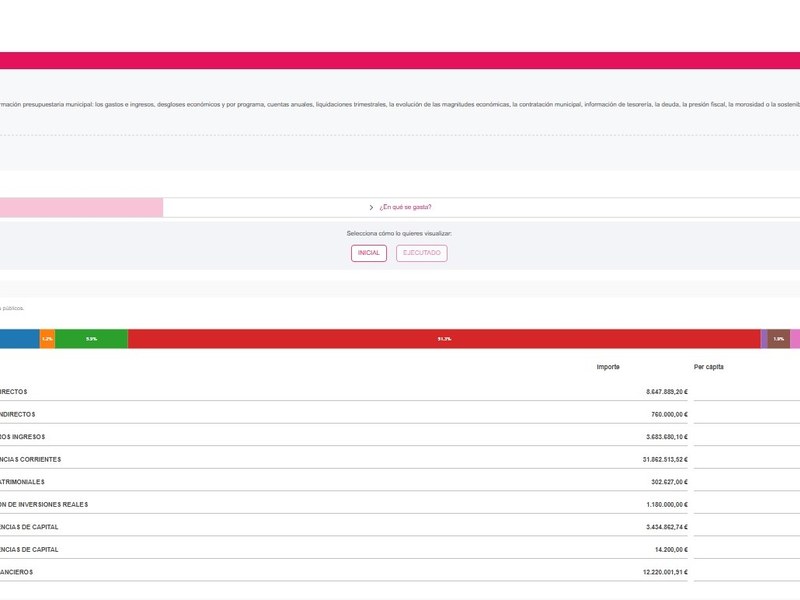The image size is (800, 600).
Task: Click the 'Importe' column header
Action: (608, 367)
